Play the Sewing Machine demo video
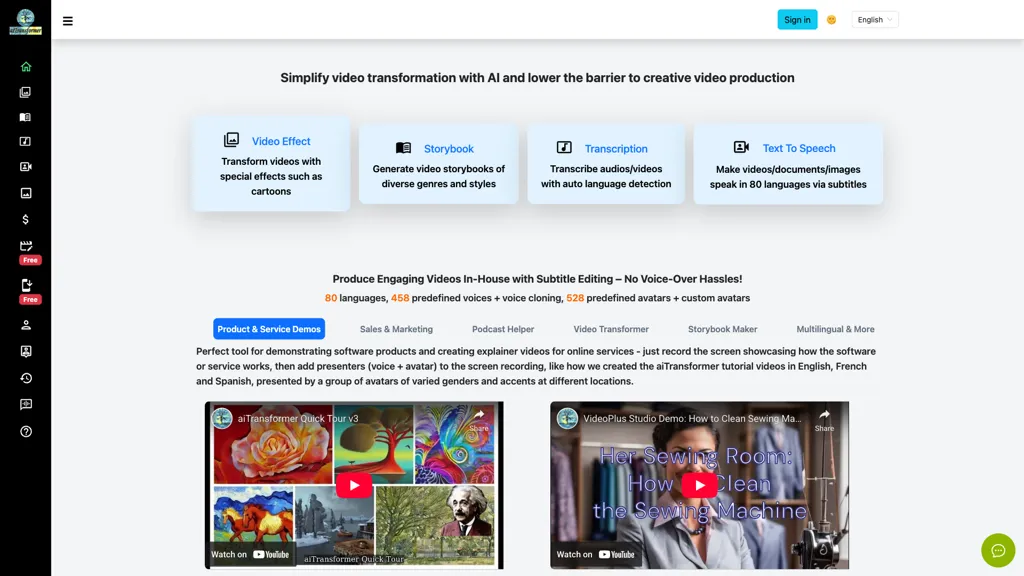Screen dimensions: 1024x576 [x=699, y=485]
